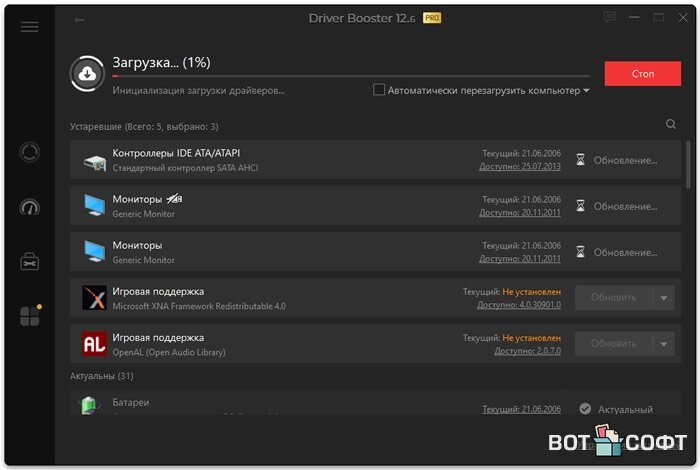Search drivers with magnifier icon
Viewport: 700px width, 470px height.
point(671,124)
